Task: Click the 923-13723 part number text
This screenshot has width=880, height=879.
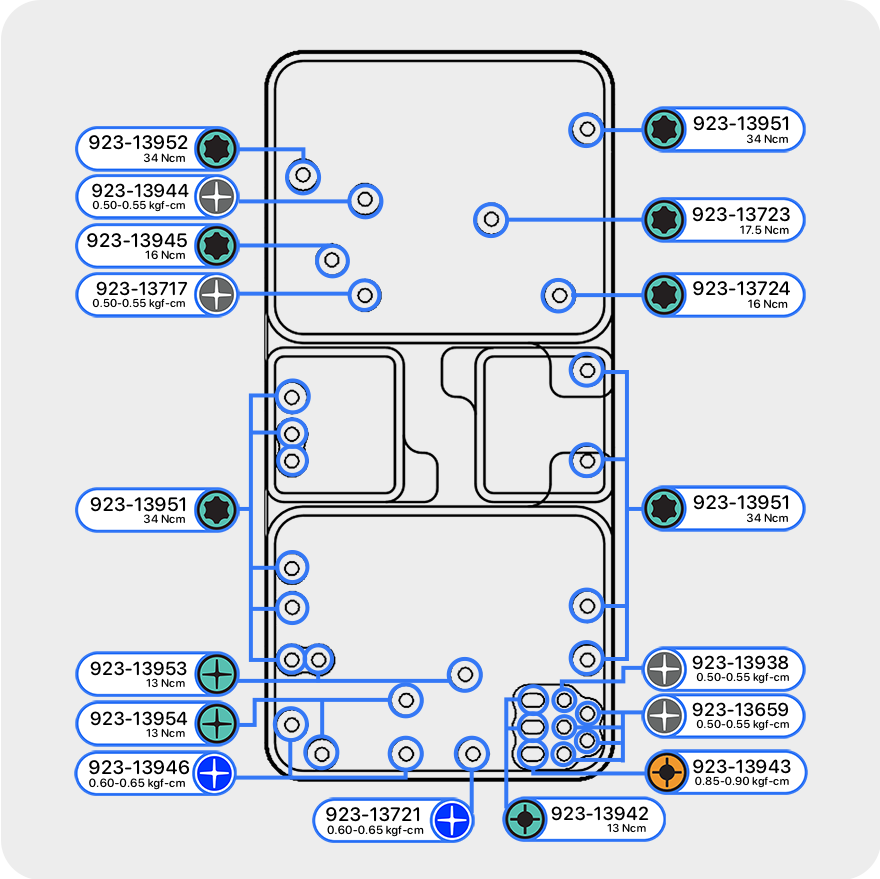Action: (740, 214)
